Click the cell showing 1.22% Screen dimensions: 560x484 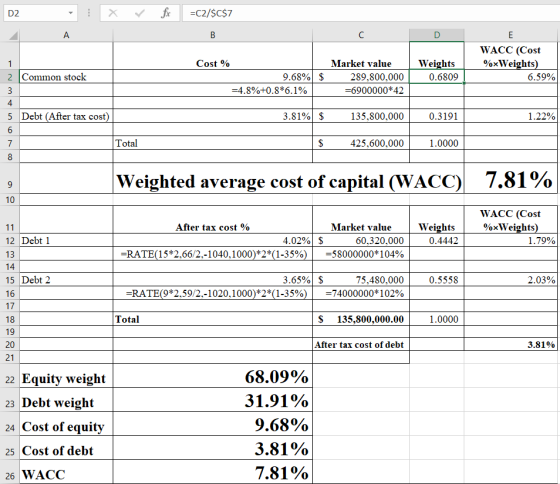[511, 116]
